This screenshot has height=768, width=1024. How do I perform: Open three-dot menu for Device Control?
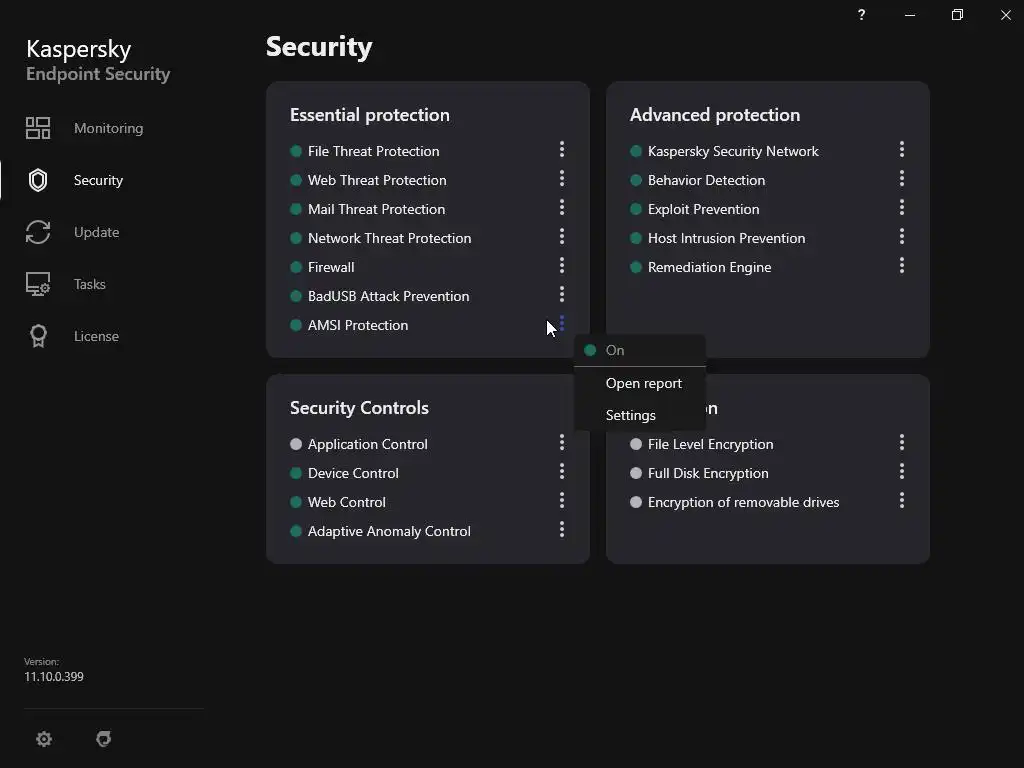click(562, 472)
